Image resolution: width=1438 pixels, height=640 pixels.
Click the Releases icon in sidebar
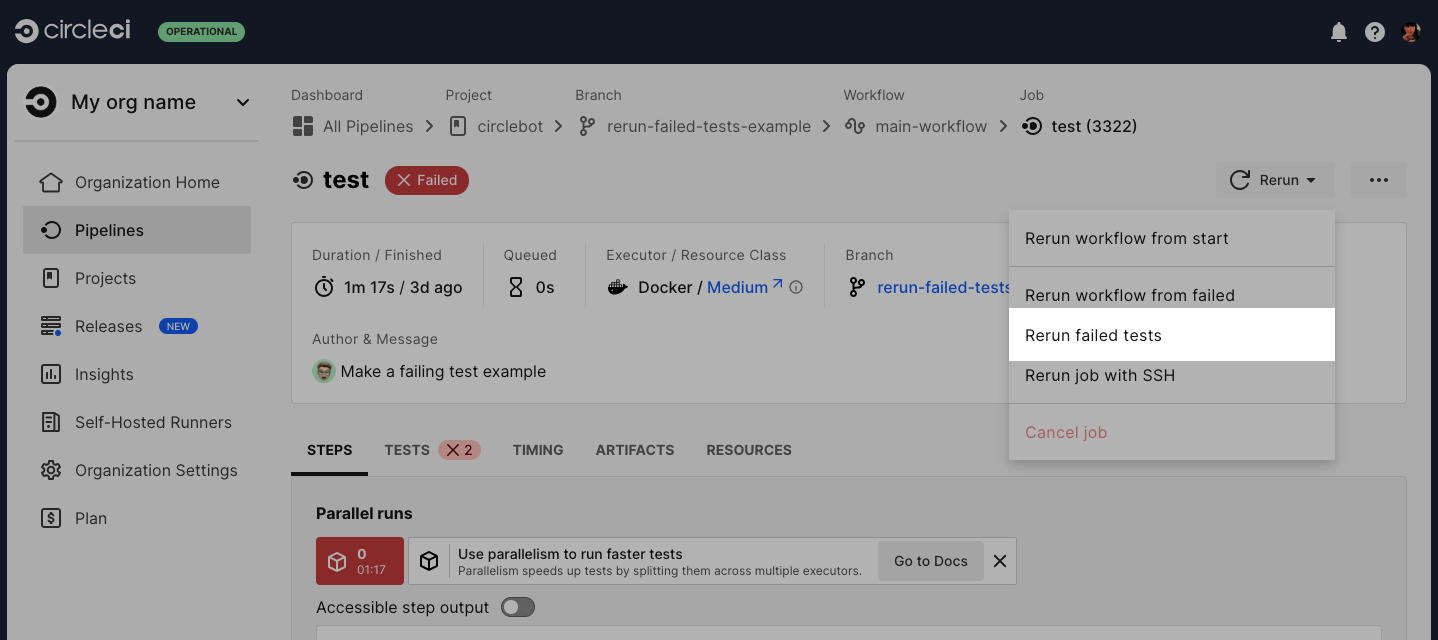pyautogui.click(x=51, y=326)
